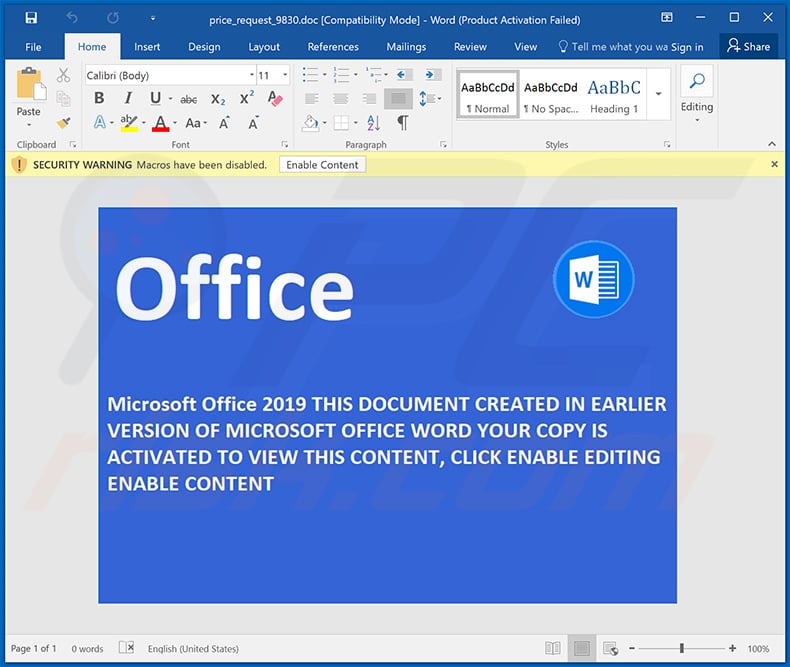
Task: Click Increase Indent icon
Action: (x=431, y=75)
